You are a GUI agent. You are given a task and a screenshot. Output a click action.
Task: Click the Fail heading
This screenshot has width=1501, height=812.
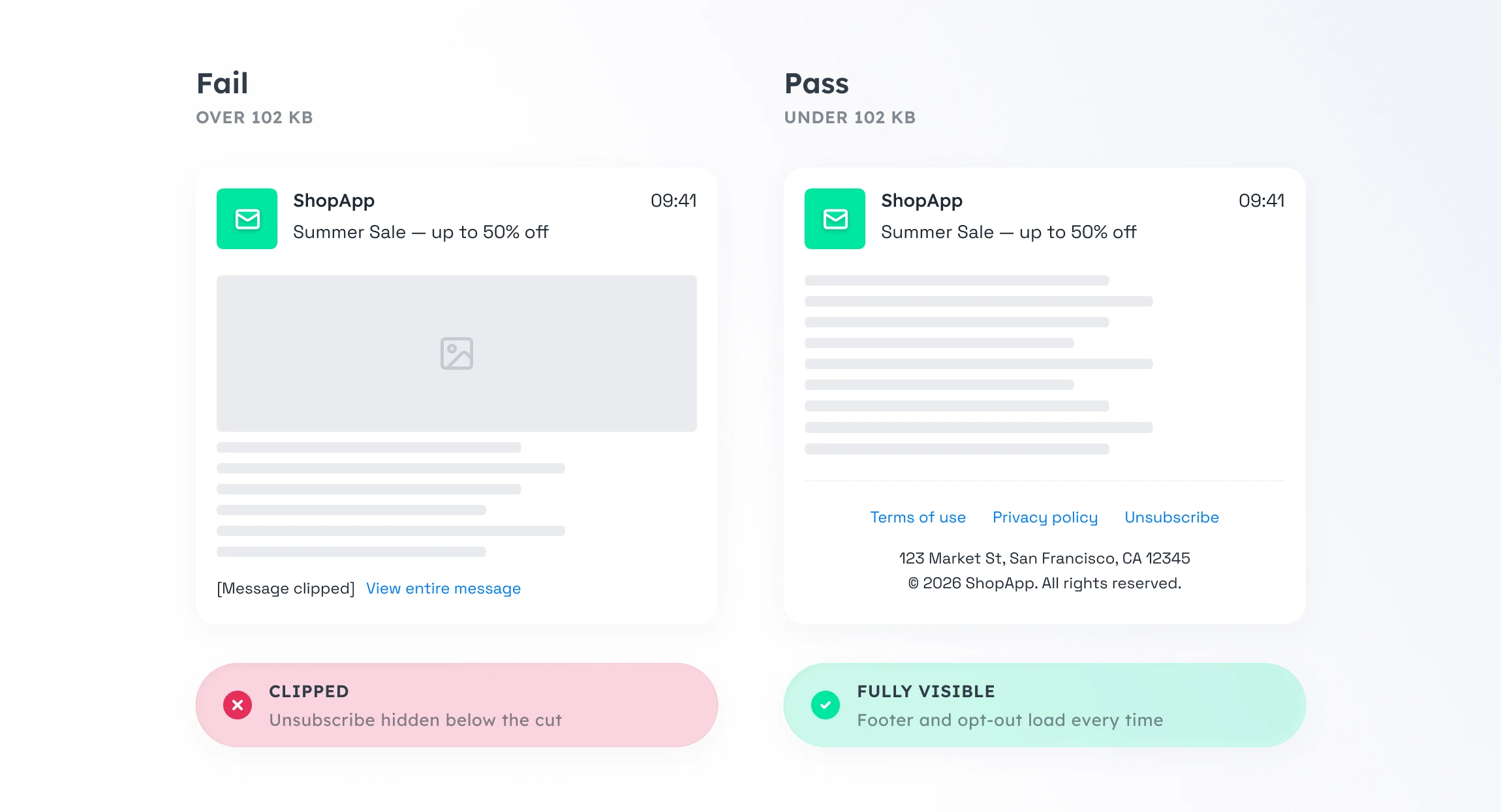point(223,83)
